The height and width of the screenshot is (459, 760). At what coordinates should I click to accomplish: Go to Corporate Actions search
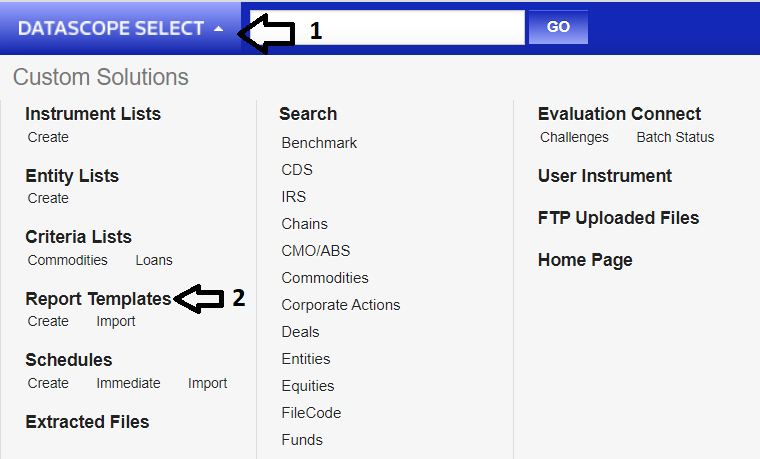(340, 305)
